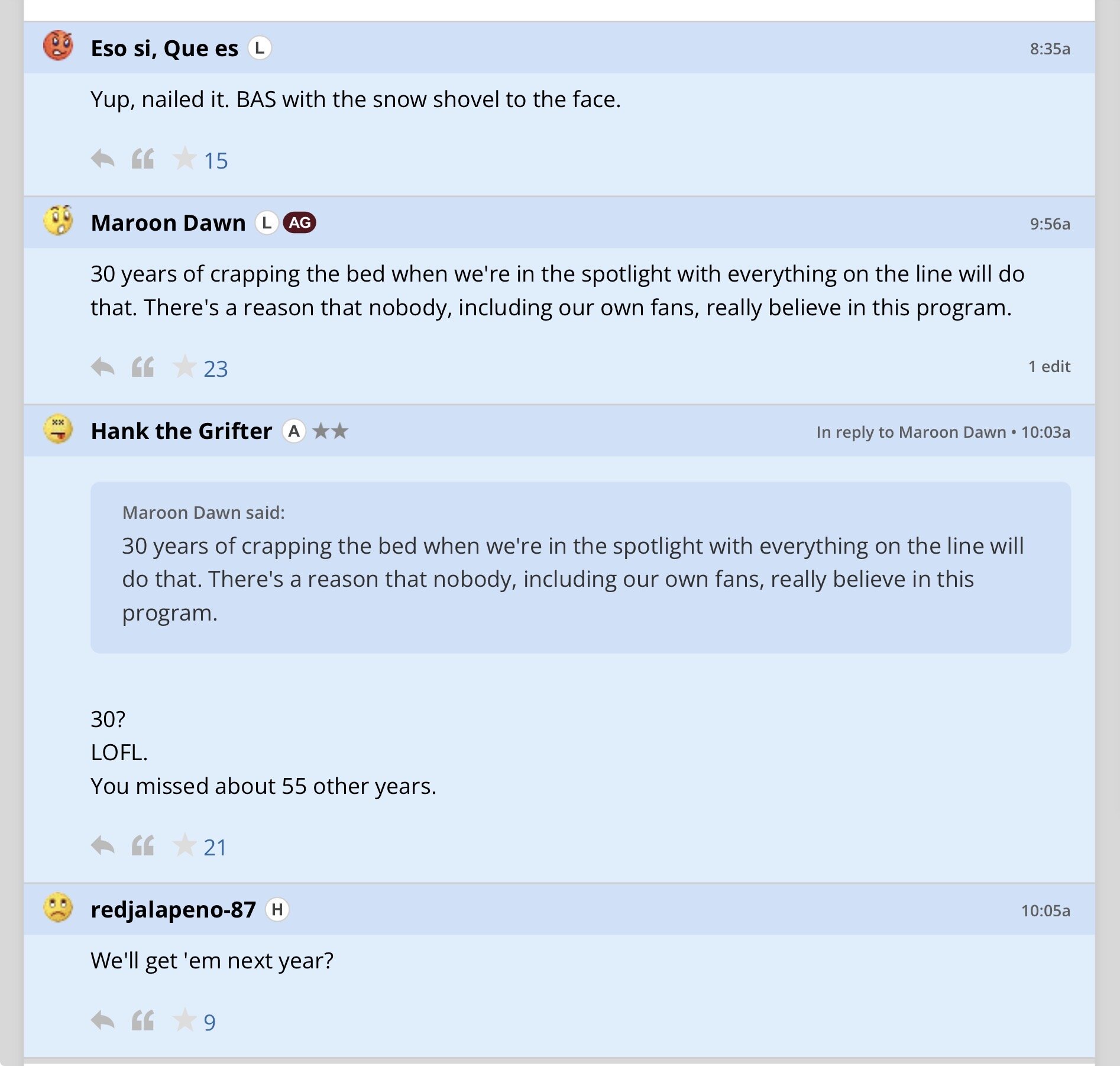This screenshot has width=1120, height=1066.
Task: Open Maroon Dawn's user profile
Action: coord(168,223)
